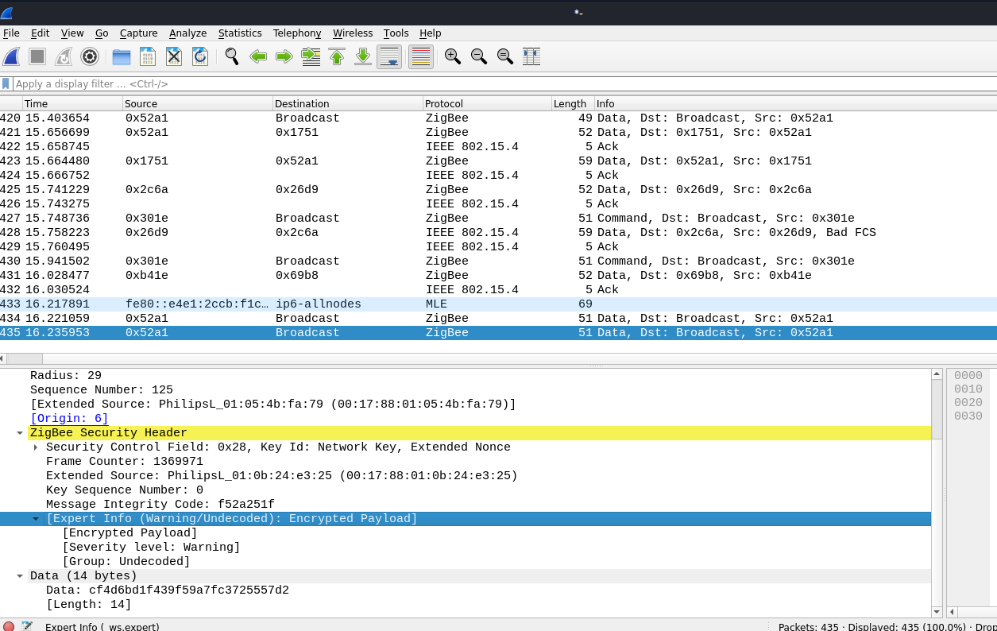997x631 pixels.
Task: Select the Key Sequence Number: 0 line
Action: point(125,490)
